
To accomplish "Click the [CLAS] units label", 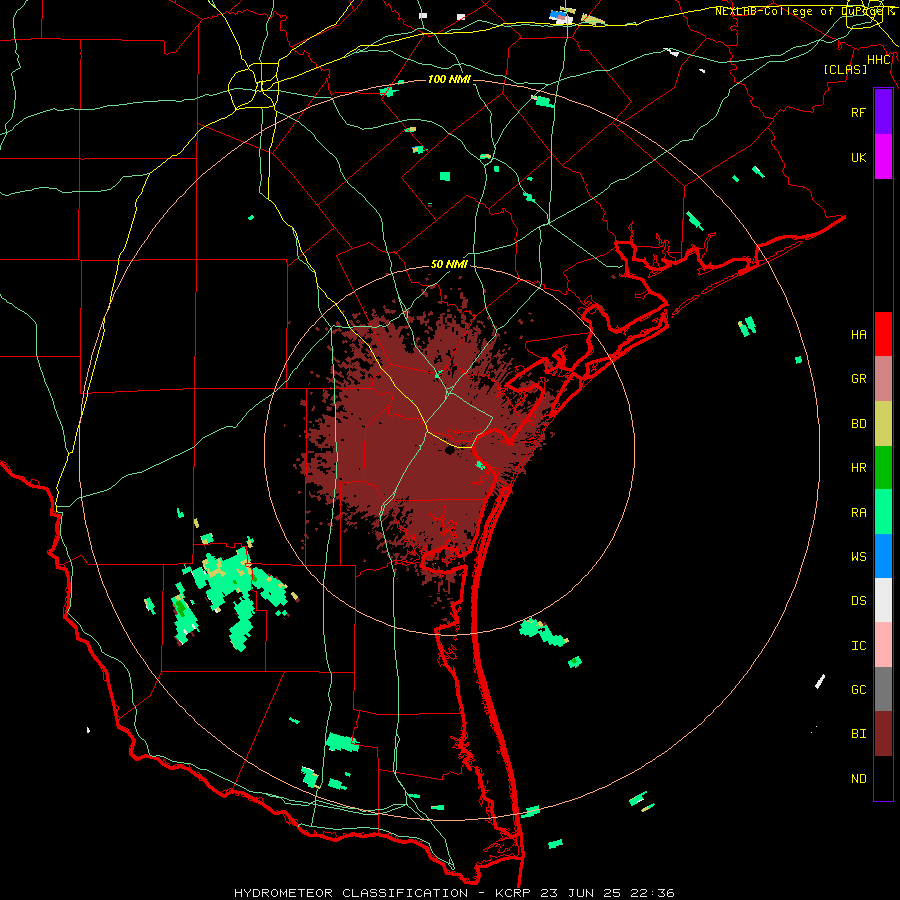I will click(845, 69).
